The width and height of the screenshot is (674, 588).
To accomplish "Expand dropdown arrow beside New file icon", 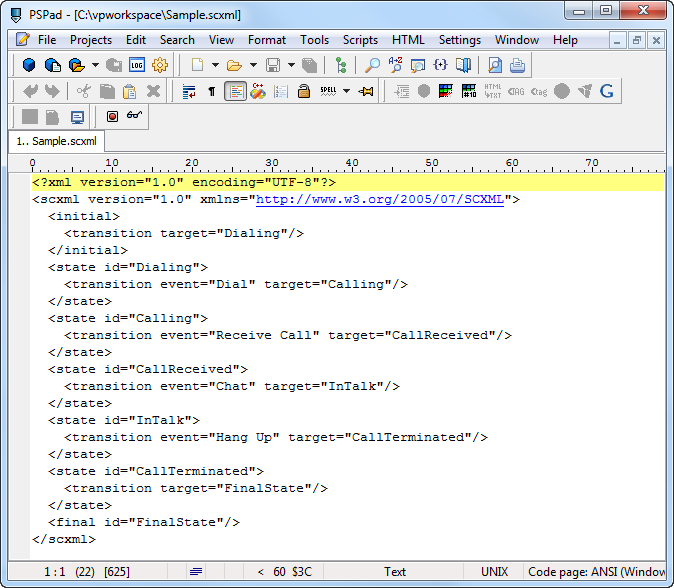I will click(215, 65).
